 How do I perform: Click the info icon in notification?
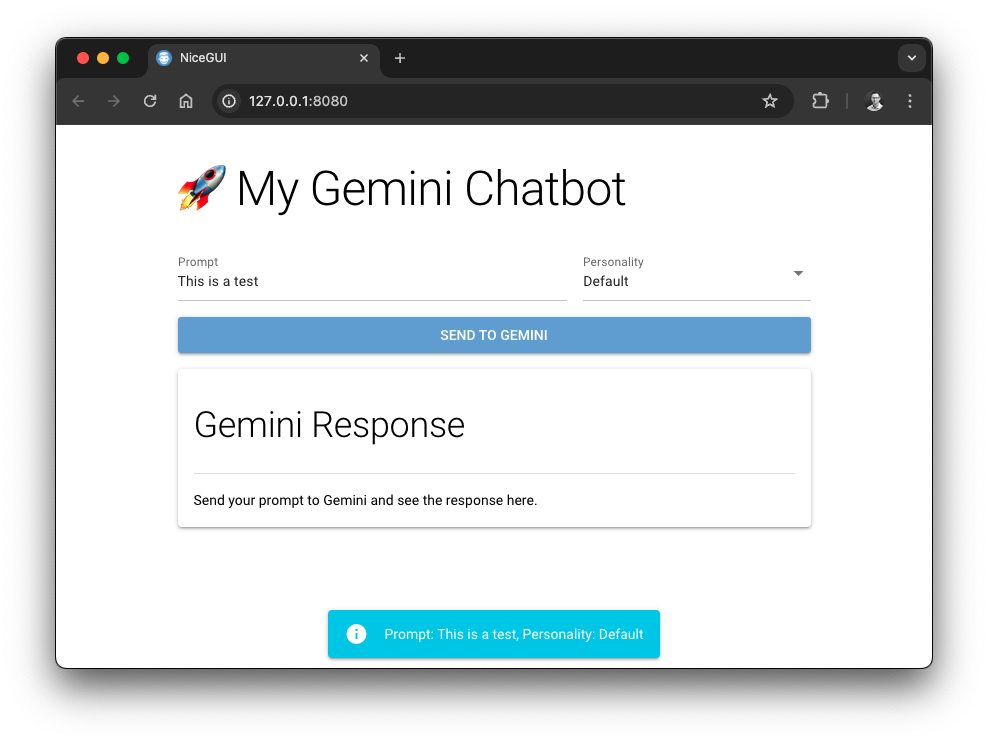click(356, 634)
